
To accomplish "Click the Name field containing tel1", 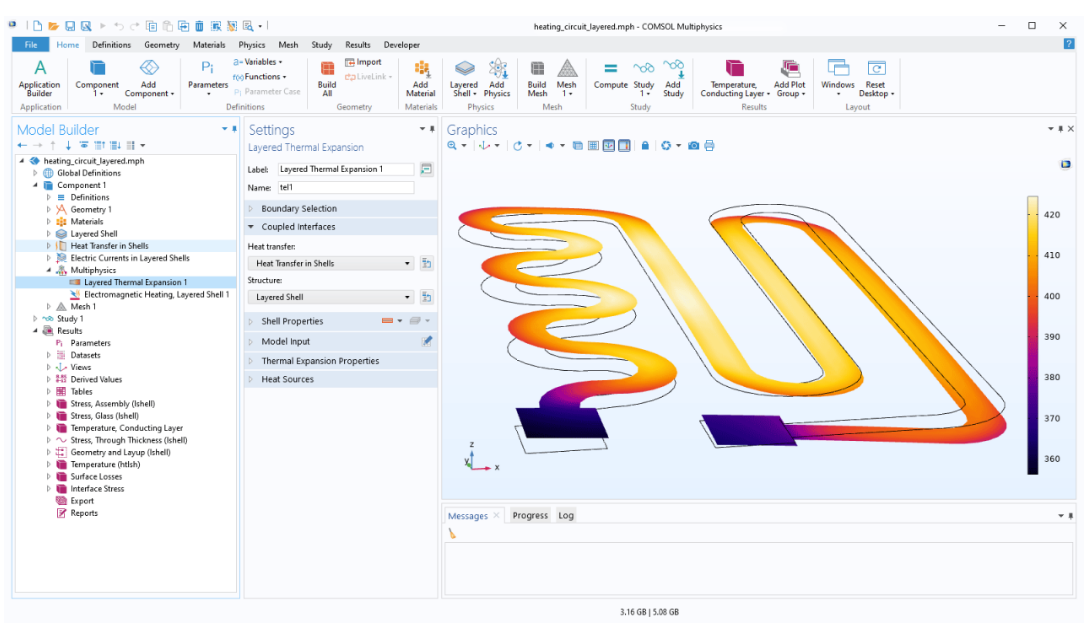I will [345, 188].
